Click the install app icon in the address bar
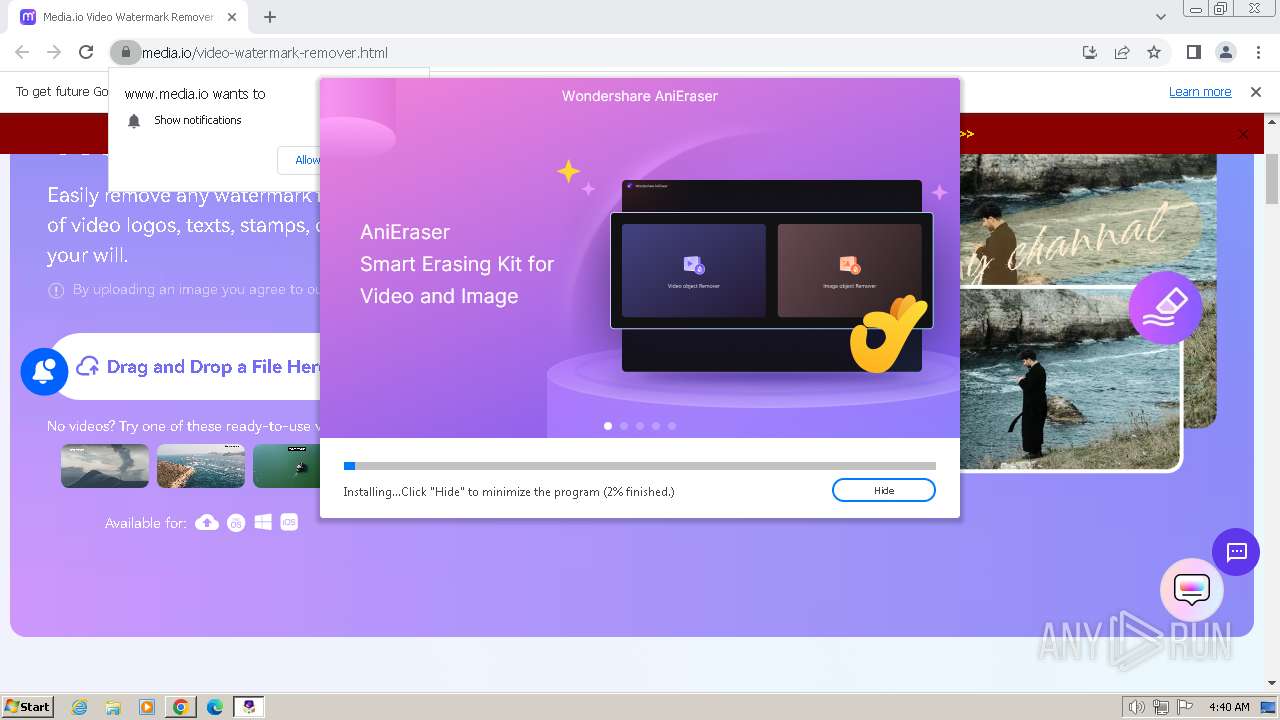Image resolution: width=1280 pixels, height=720 pixels. click(x=1090, y=52)
